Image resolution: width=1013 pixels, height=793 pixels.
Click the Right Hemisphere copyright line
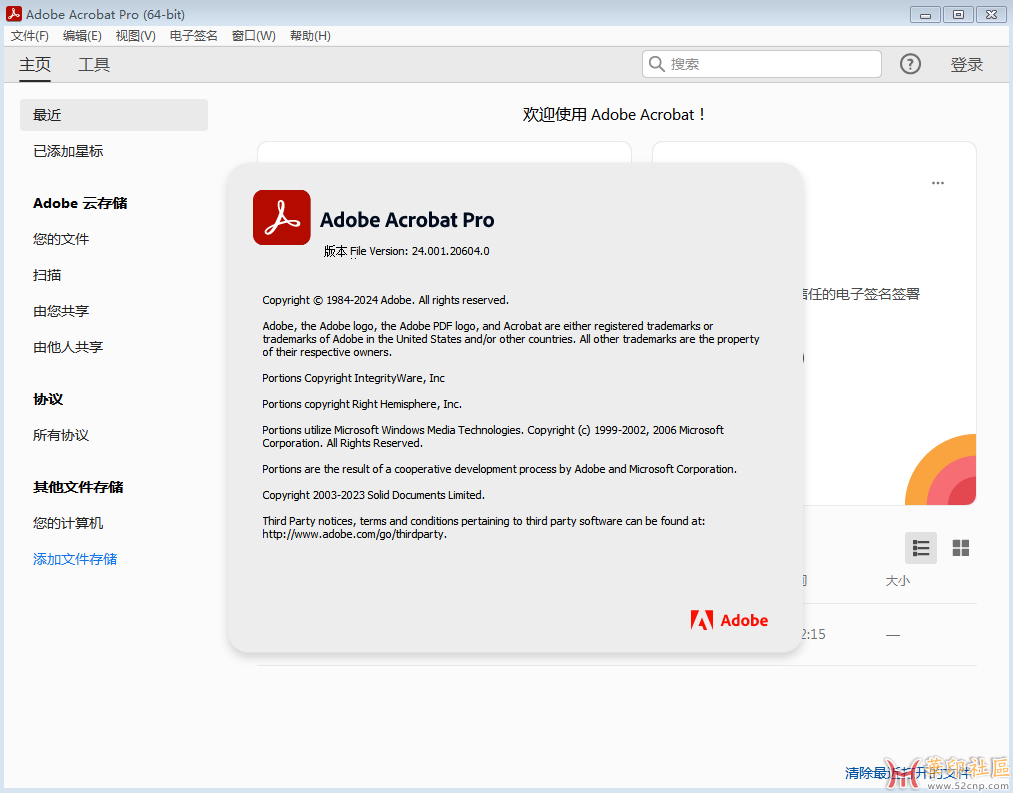[362, 404]
